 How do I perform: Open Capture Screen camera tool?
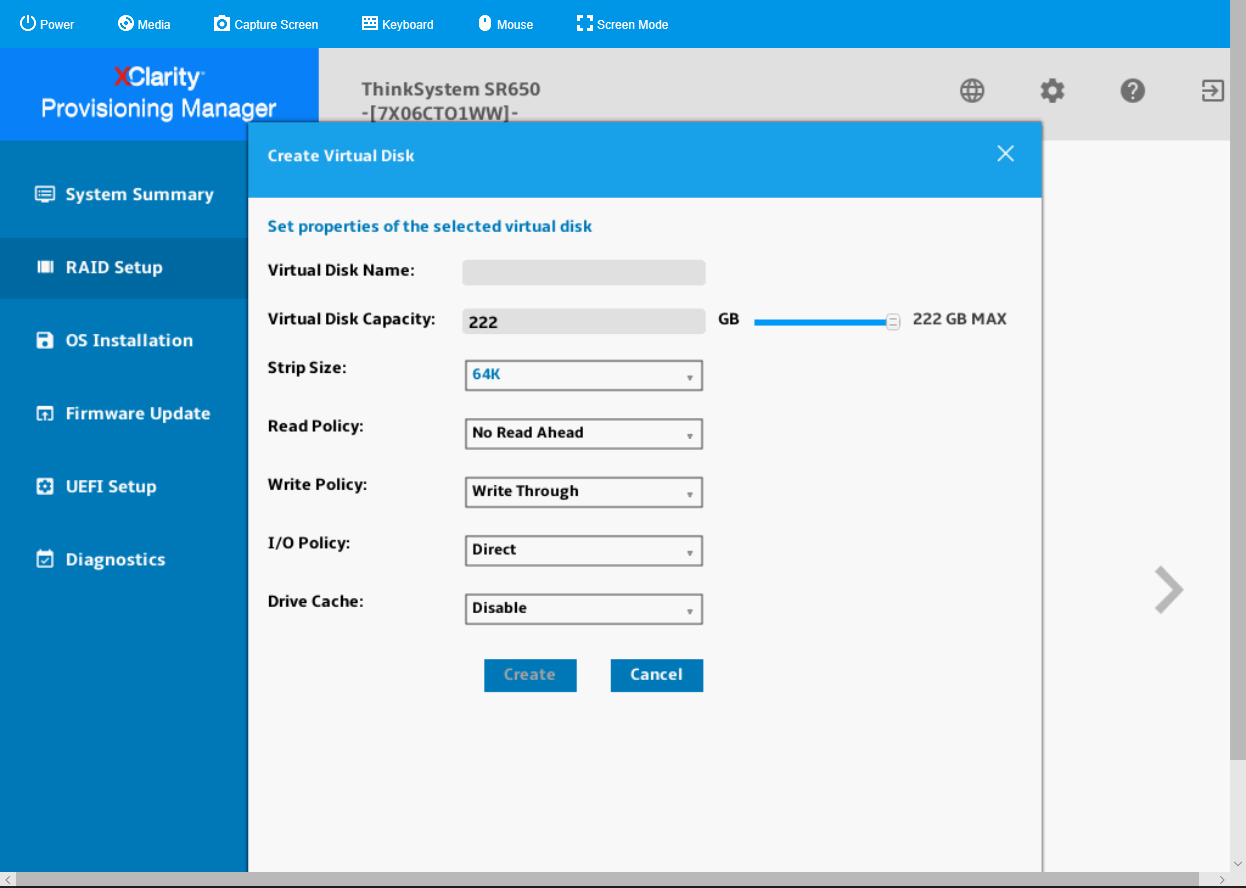point(222,23)
